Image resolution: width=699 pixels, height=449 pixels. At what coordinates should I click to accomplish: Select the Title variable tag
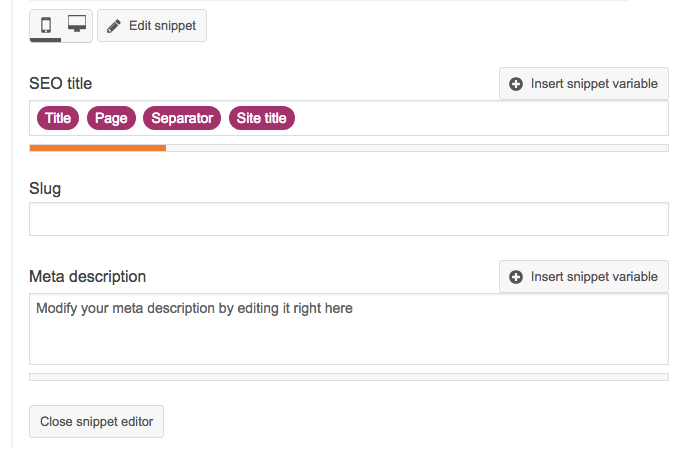[58, 118]
